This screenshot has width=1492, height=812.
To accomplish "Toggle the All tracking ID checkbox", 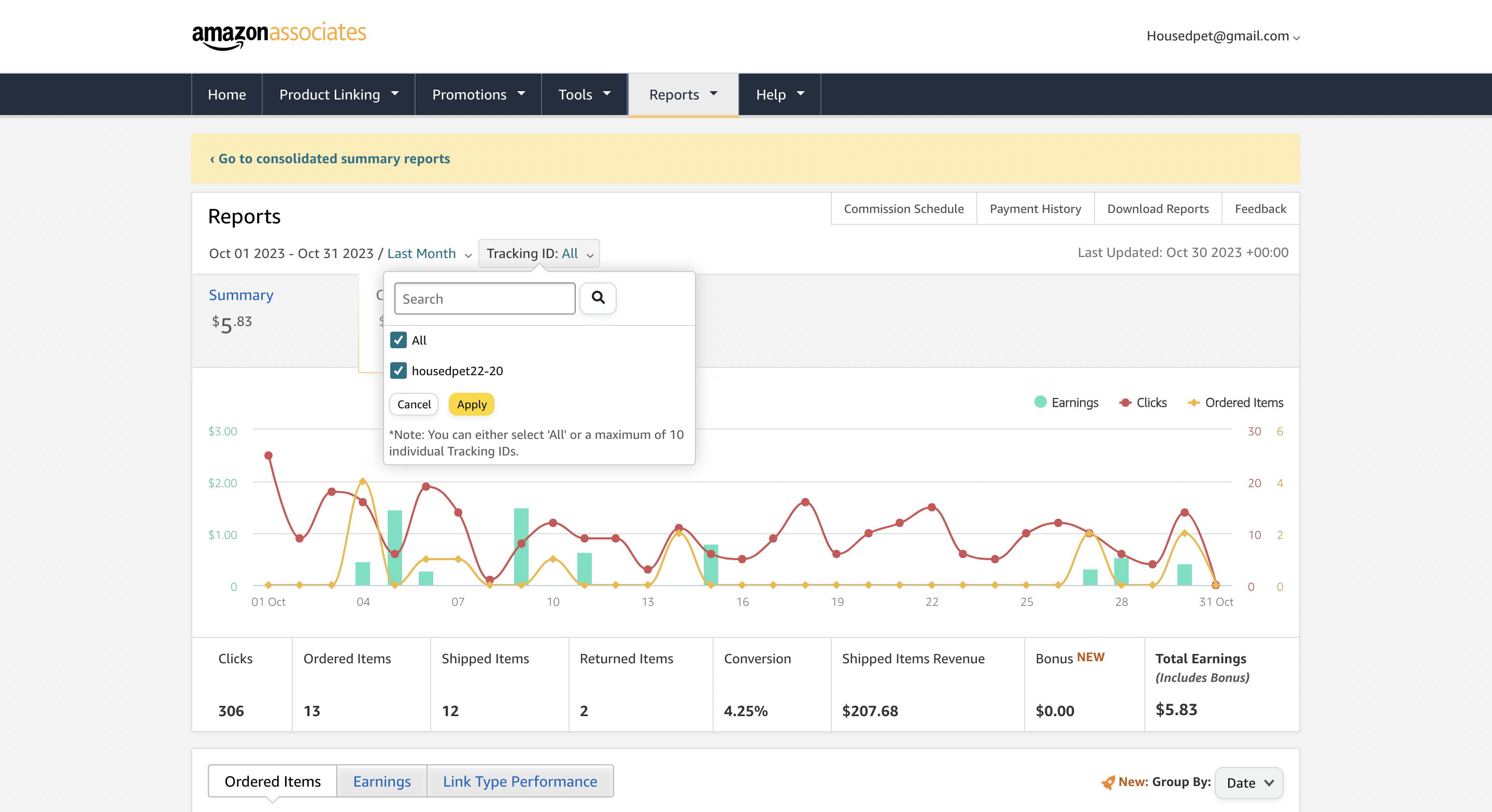I will [399, 340].
